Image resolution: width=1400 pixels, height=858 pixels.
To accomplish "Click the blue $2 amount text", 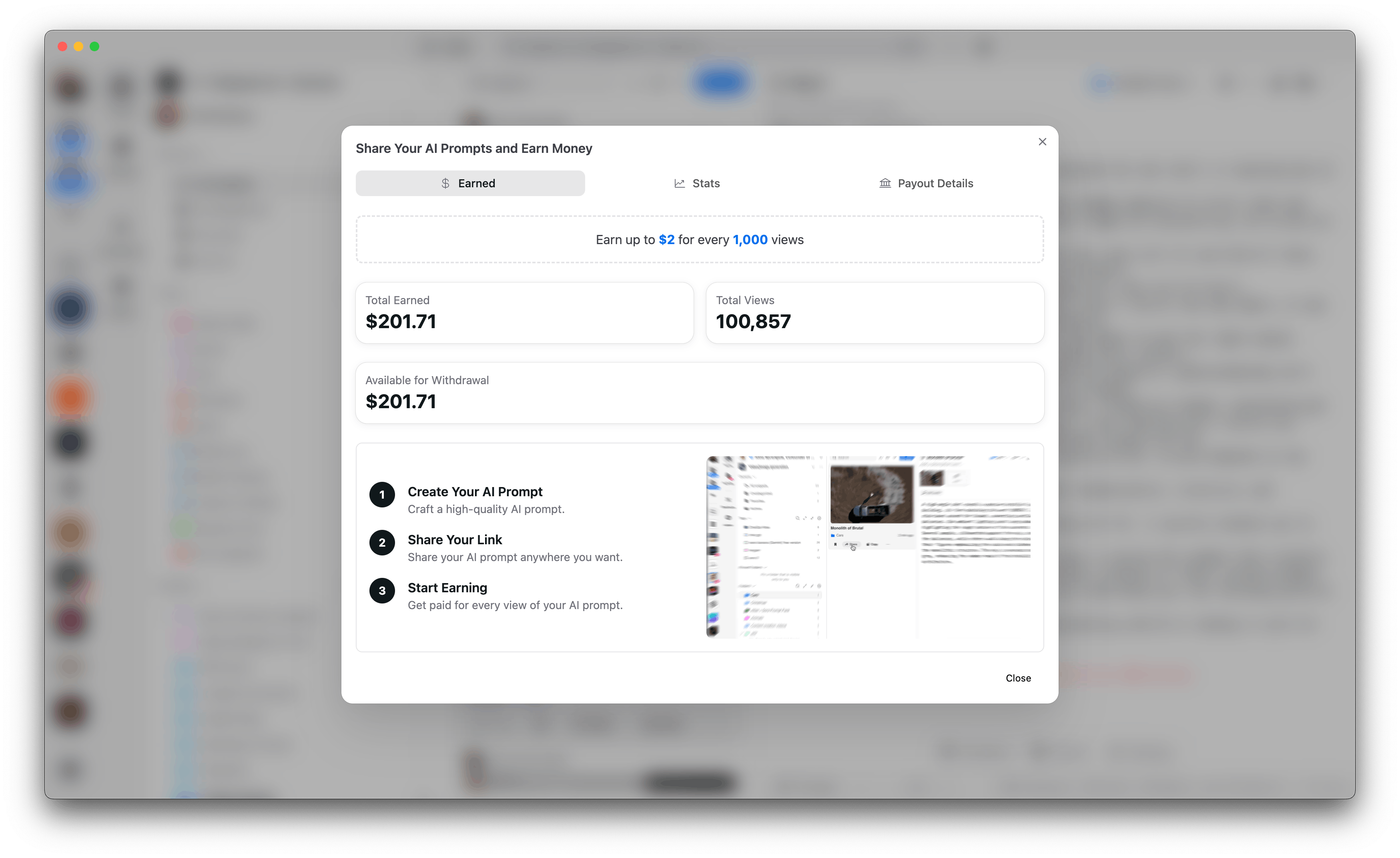I will tap(666, 240).
